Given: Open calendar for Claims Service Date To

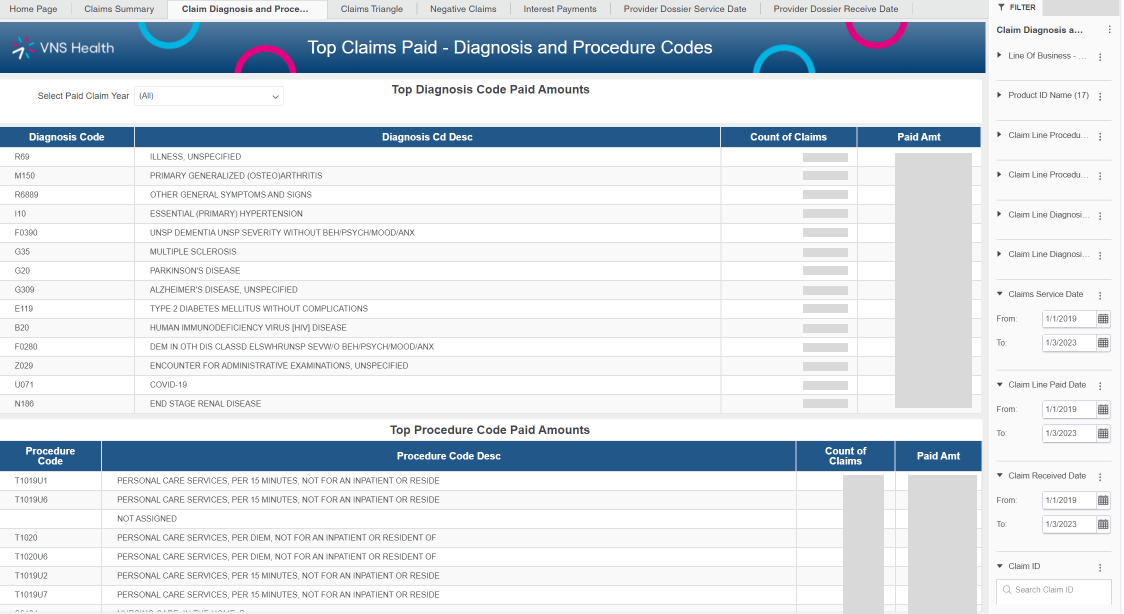Looking at the screenshot, I should 1103,343.
